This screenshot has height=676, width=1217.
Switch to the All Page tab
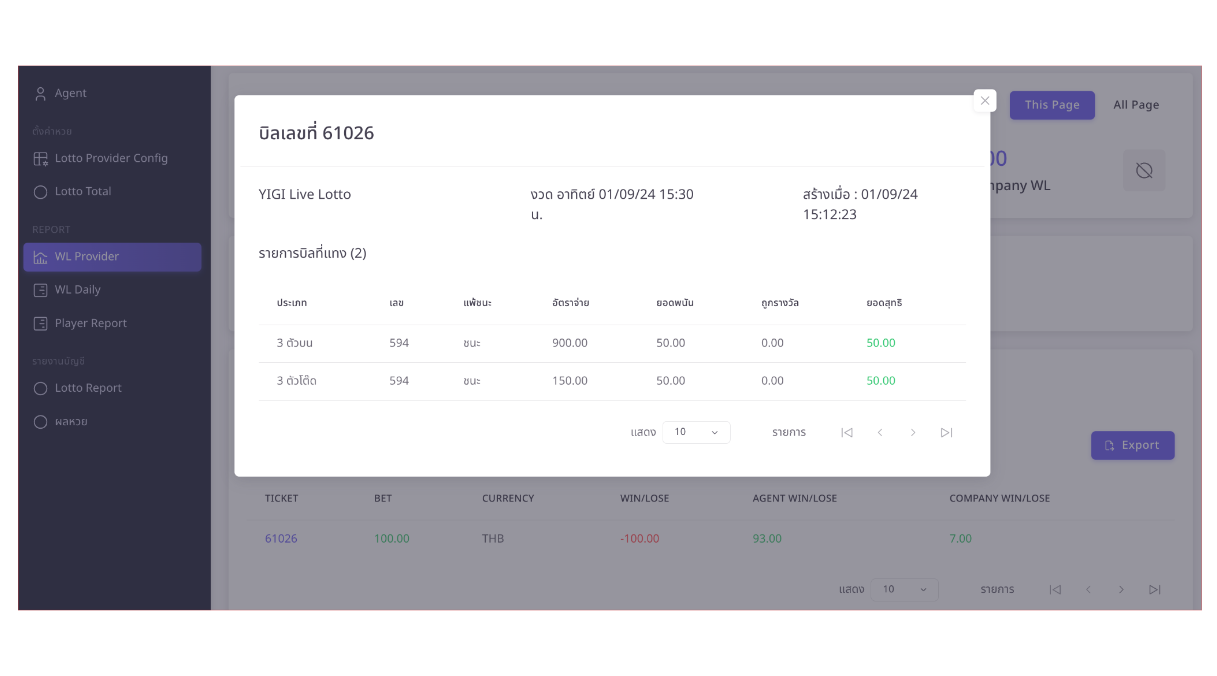pyautogui.click(x=1136, y=105)
